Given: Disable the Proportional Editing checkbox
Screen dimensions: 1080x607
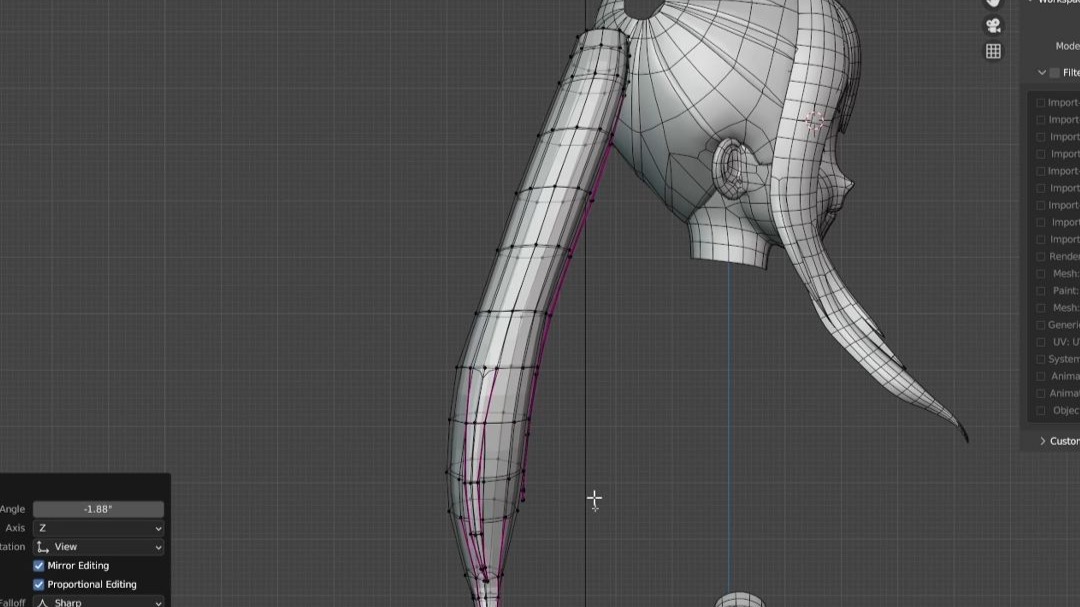Looking at the screenshot, I should (39, 585).
